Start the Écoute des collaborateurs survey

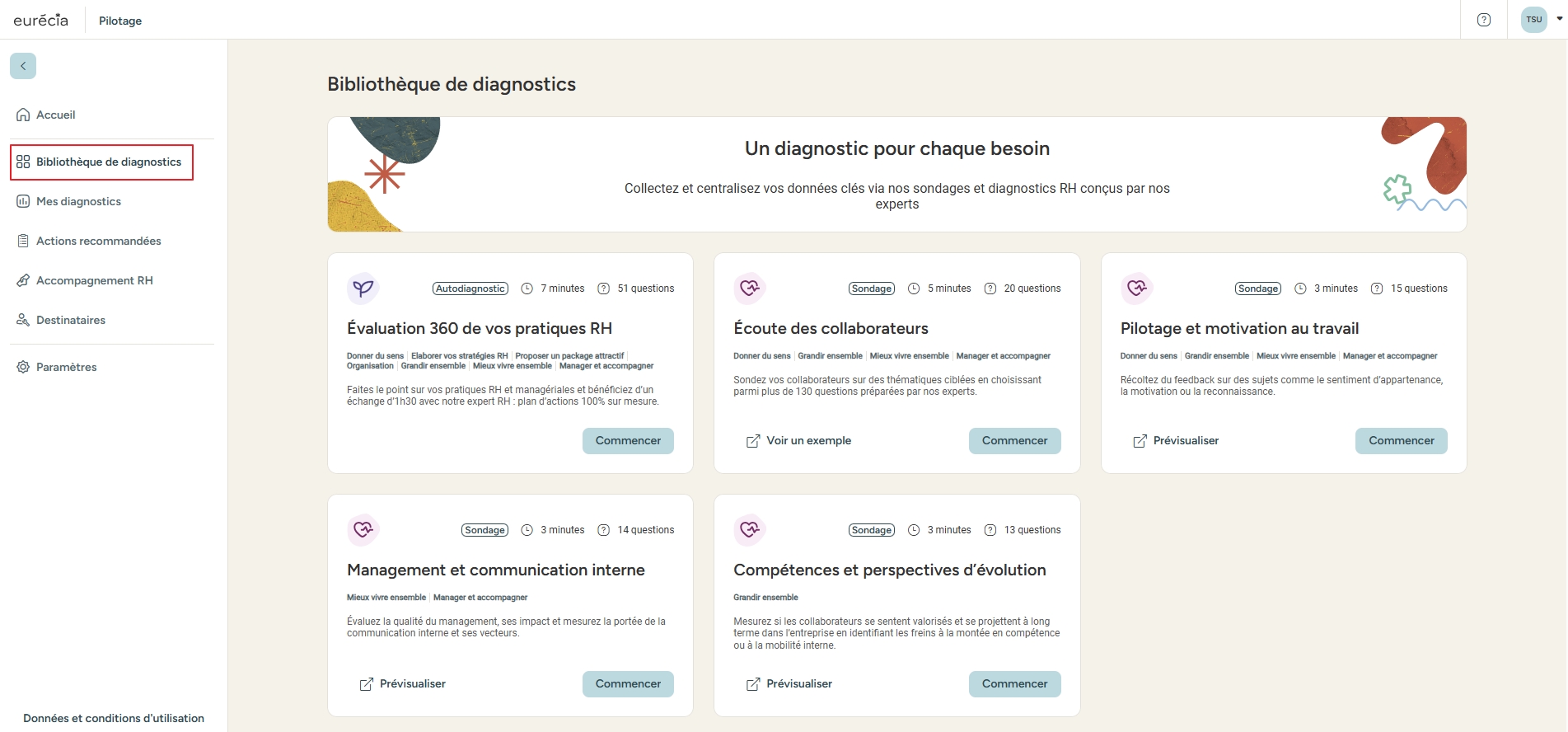coord(1014,441)
